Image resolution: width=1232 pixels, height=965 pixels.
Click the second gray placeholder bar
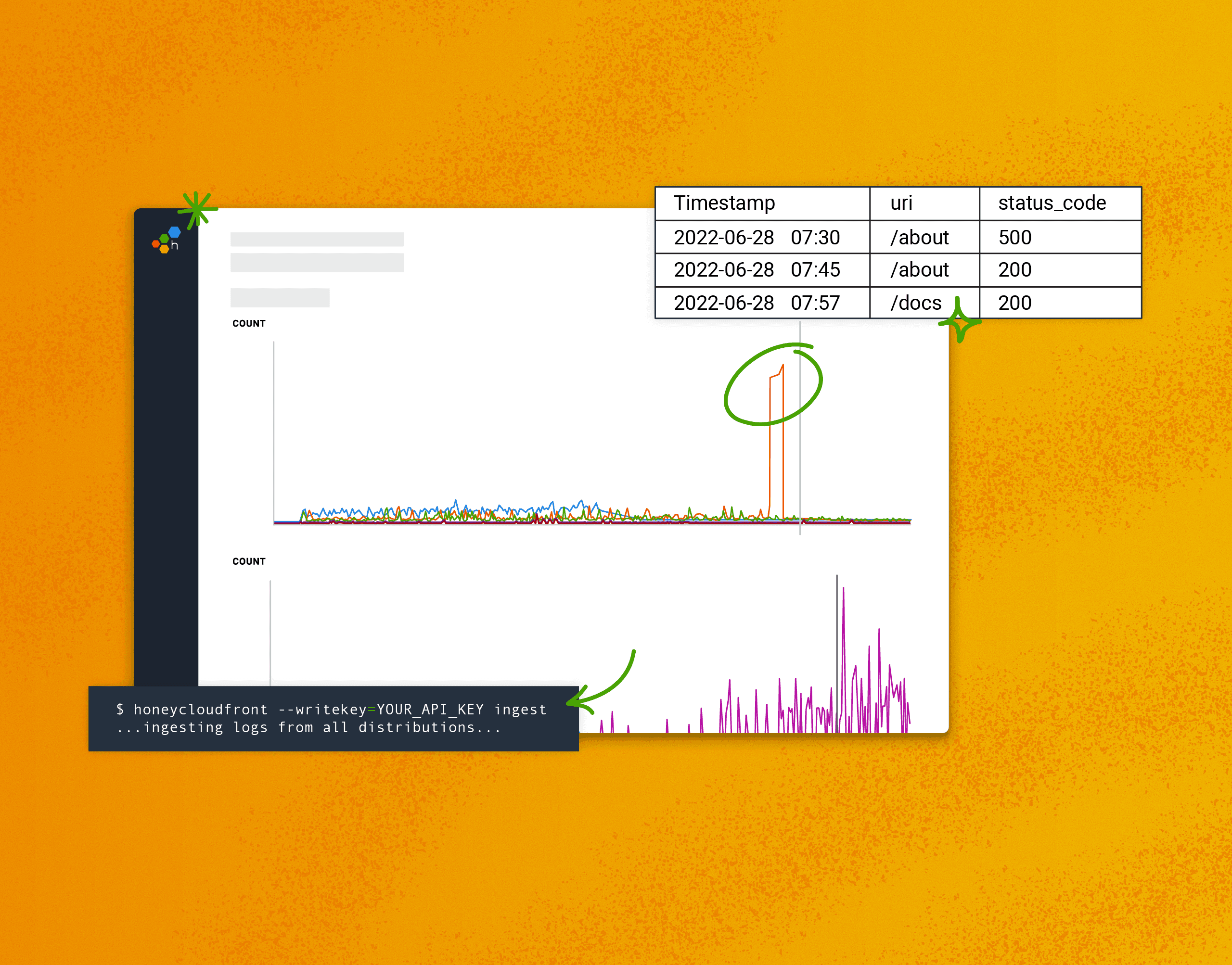(317, 263)
